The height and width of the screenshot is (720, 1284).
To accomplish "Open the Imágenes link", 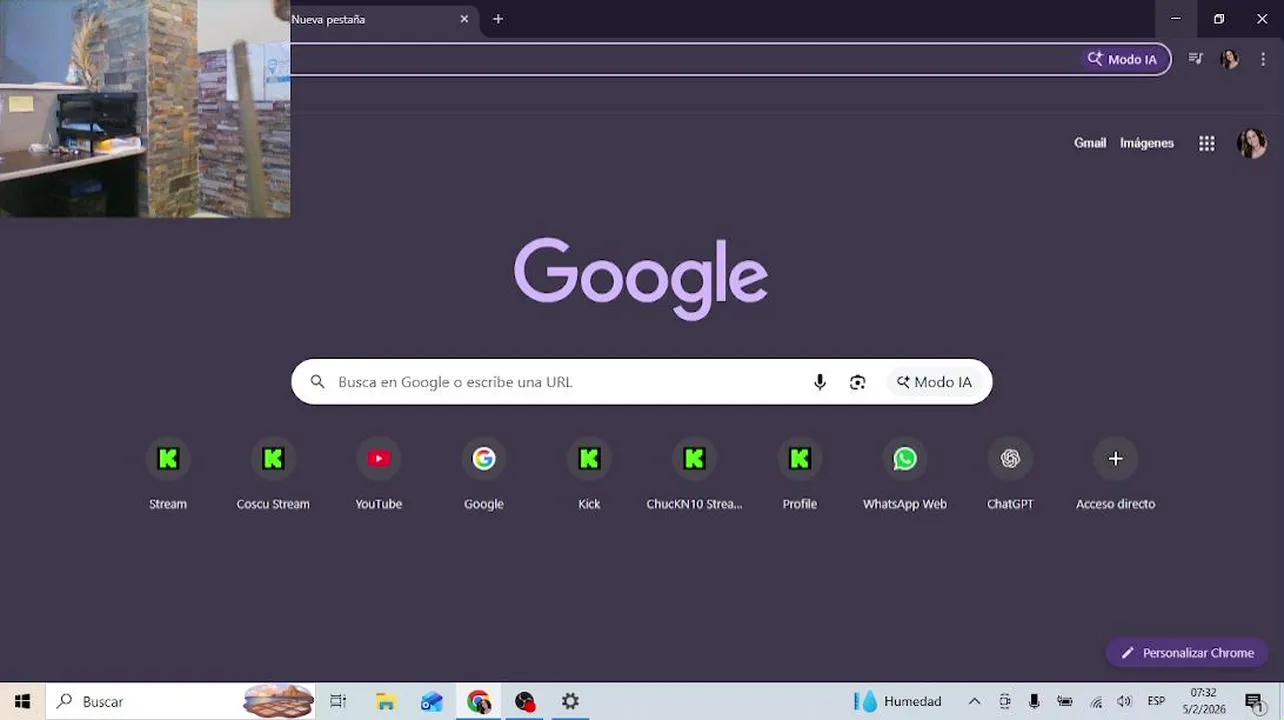I will pyautogui.click(x=1147, y=143).
